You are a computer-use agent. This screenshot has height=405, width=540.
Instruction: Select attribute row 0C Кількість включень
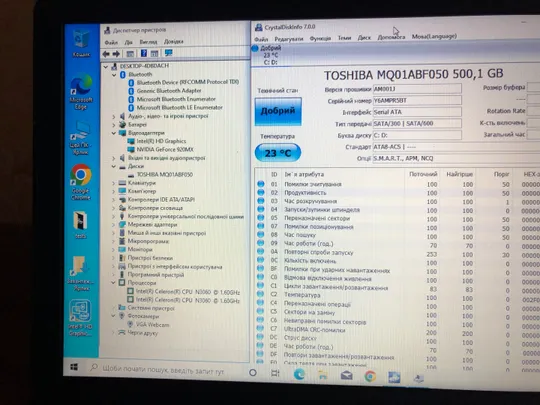click(x=398, y=261)
